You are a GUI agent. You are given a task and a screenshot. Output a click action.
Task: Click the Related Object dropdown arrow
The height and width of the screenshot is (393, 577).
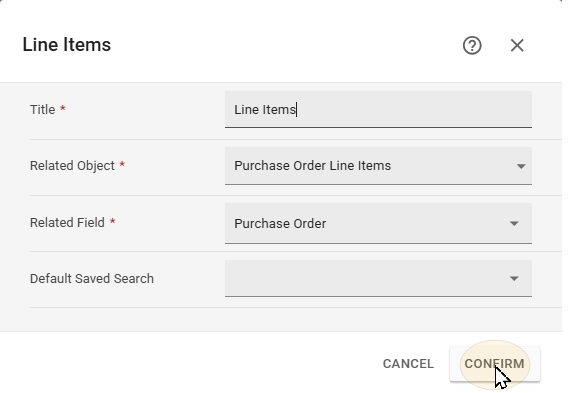pos(521,166)
